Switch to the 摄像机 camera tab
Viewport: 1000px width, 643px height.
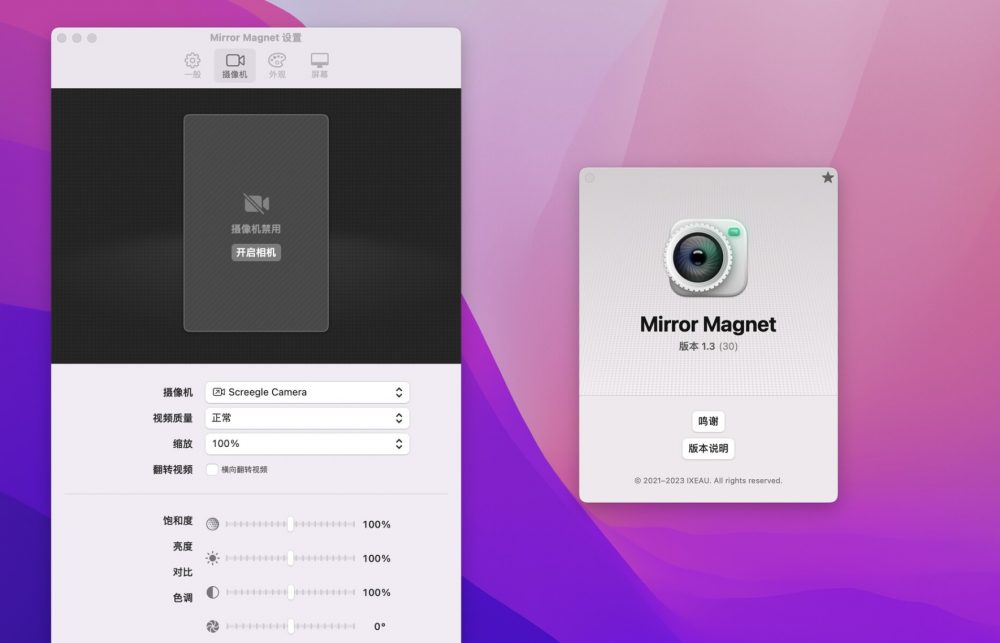235,66
